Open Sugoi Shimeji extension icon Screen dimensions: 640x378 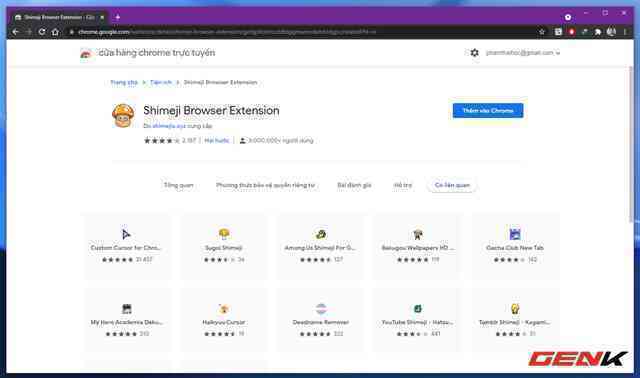[224, 234]
